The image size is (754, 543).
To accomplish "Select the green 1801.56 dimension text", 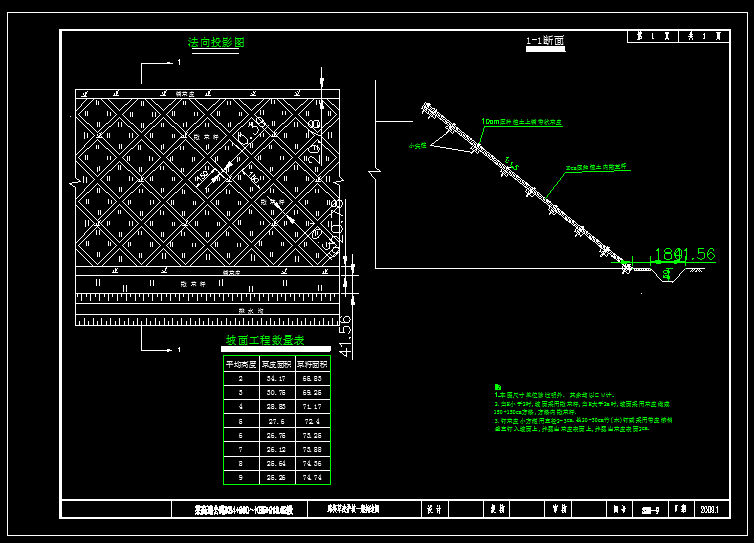I will (685, 255).
